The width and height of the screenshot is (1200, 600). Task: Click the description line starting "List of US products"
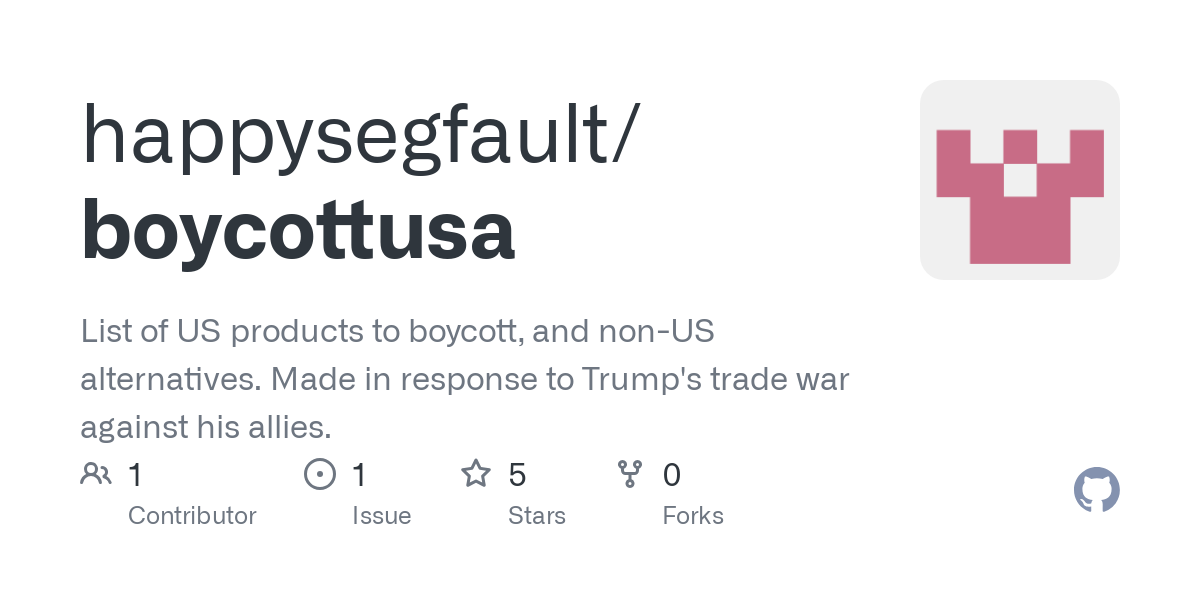pos(397,332)
